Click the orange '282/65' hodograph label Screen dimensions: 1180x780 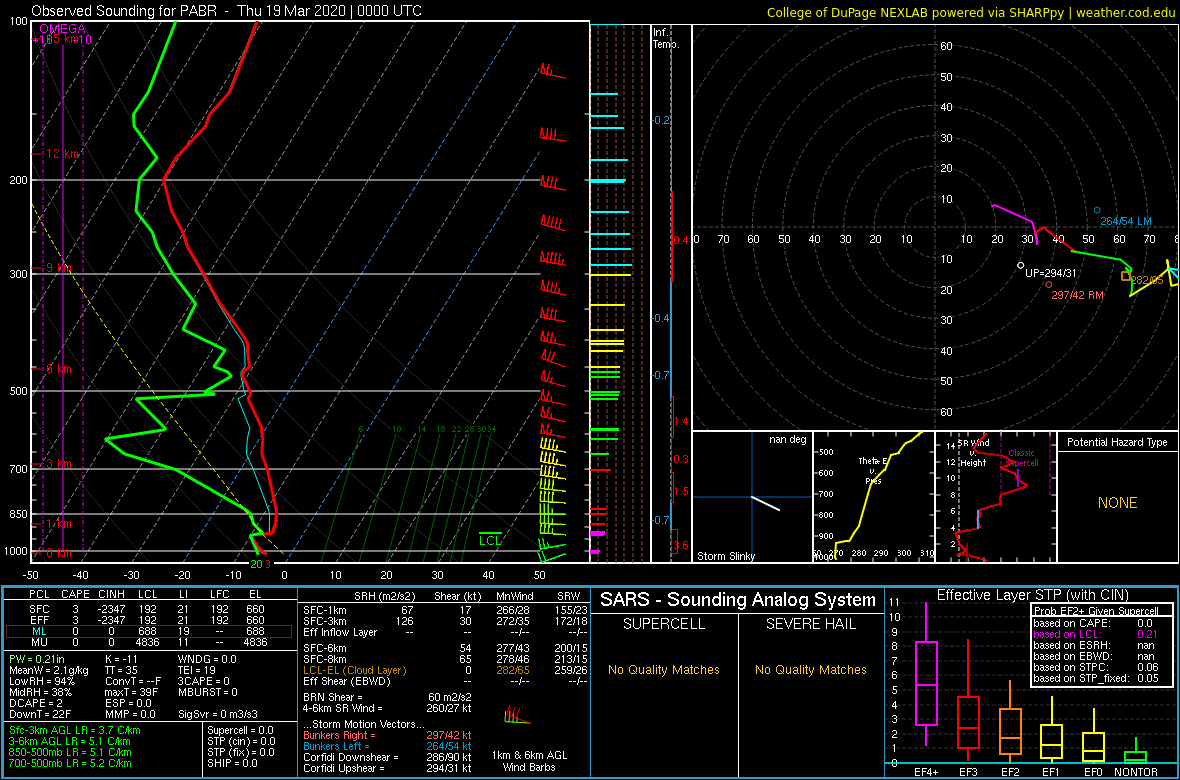[1148, 279]
